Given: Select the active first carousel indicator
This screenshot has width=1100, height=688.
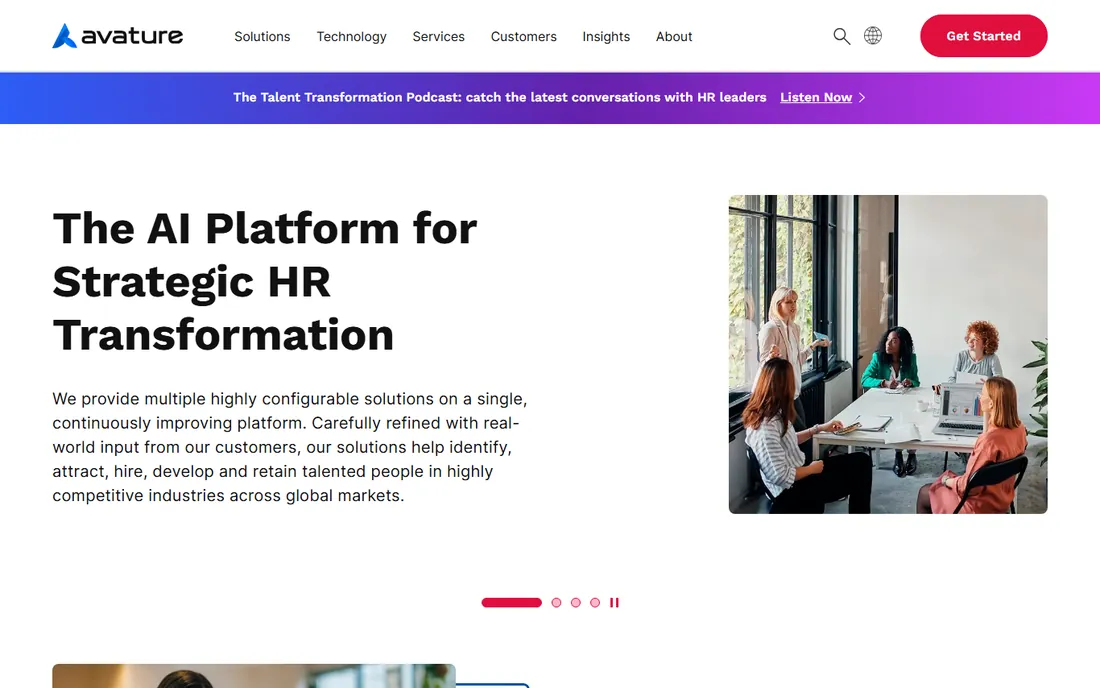Looking at the screenshot, I should [511, 602].
